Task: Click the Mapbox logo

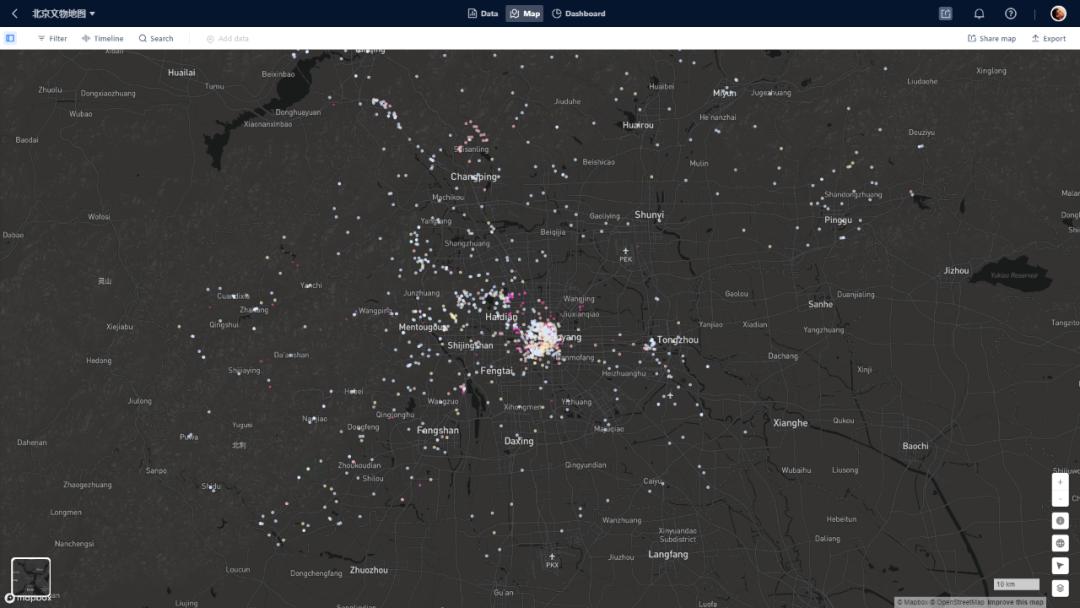Action: tap(28, 598)
